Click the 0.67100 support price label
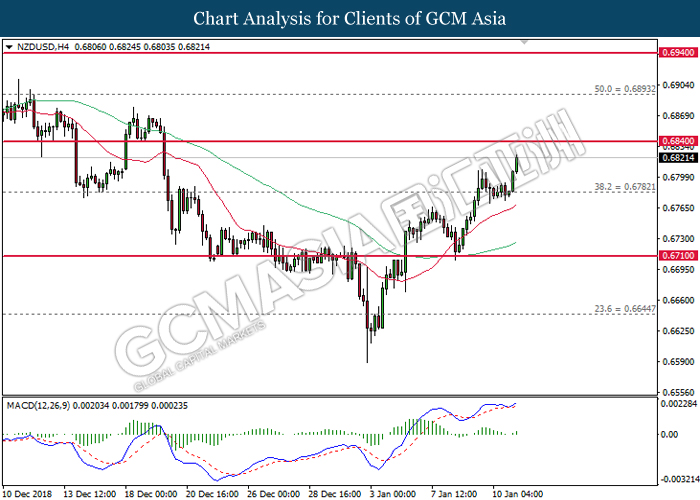The width and height of the screenshot is (700, 500). tap(678, 256)
